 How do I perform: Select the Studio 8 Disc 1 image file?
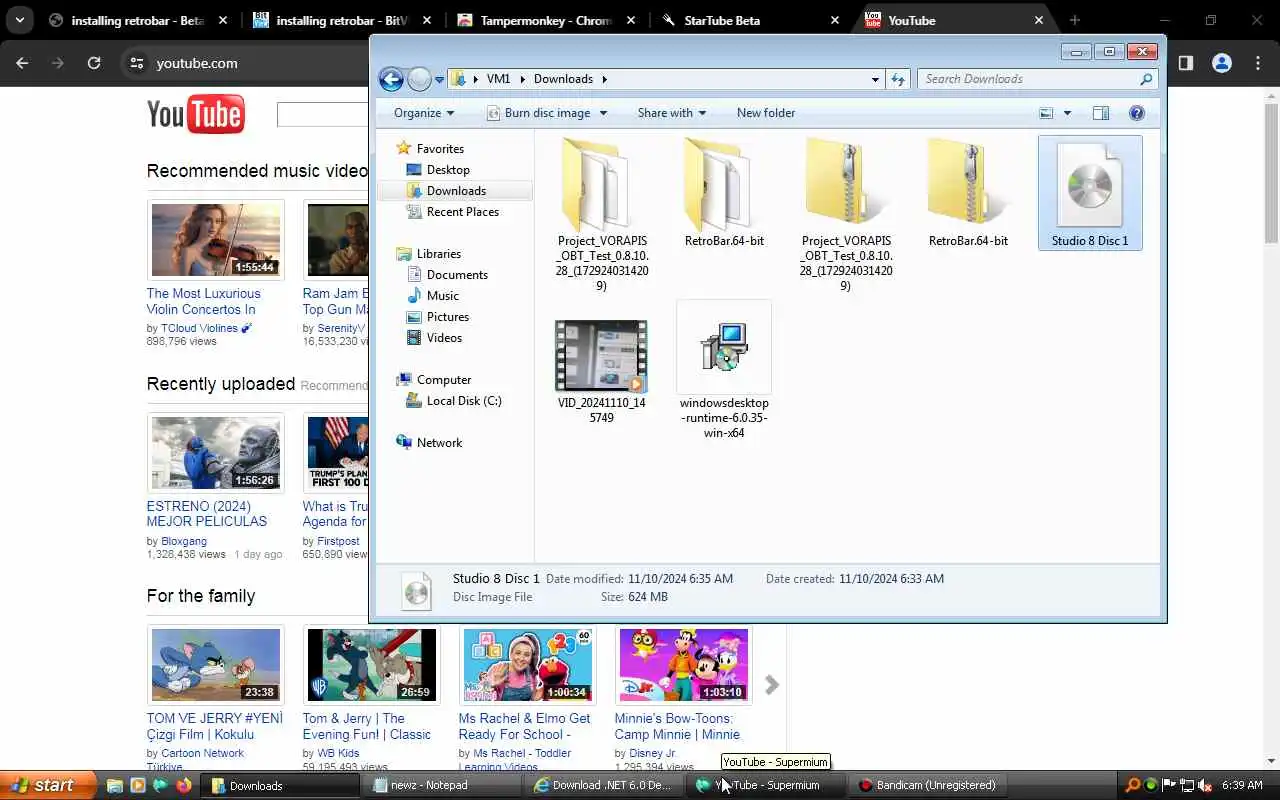coord(1090,193)
